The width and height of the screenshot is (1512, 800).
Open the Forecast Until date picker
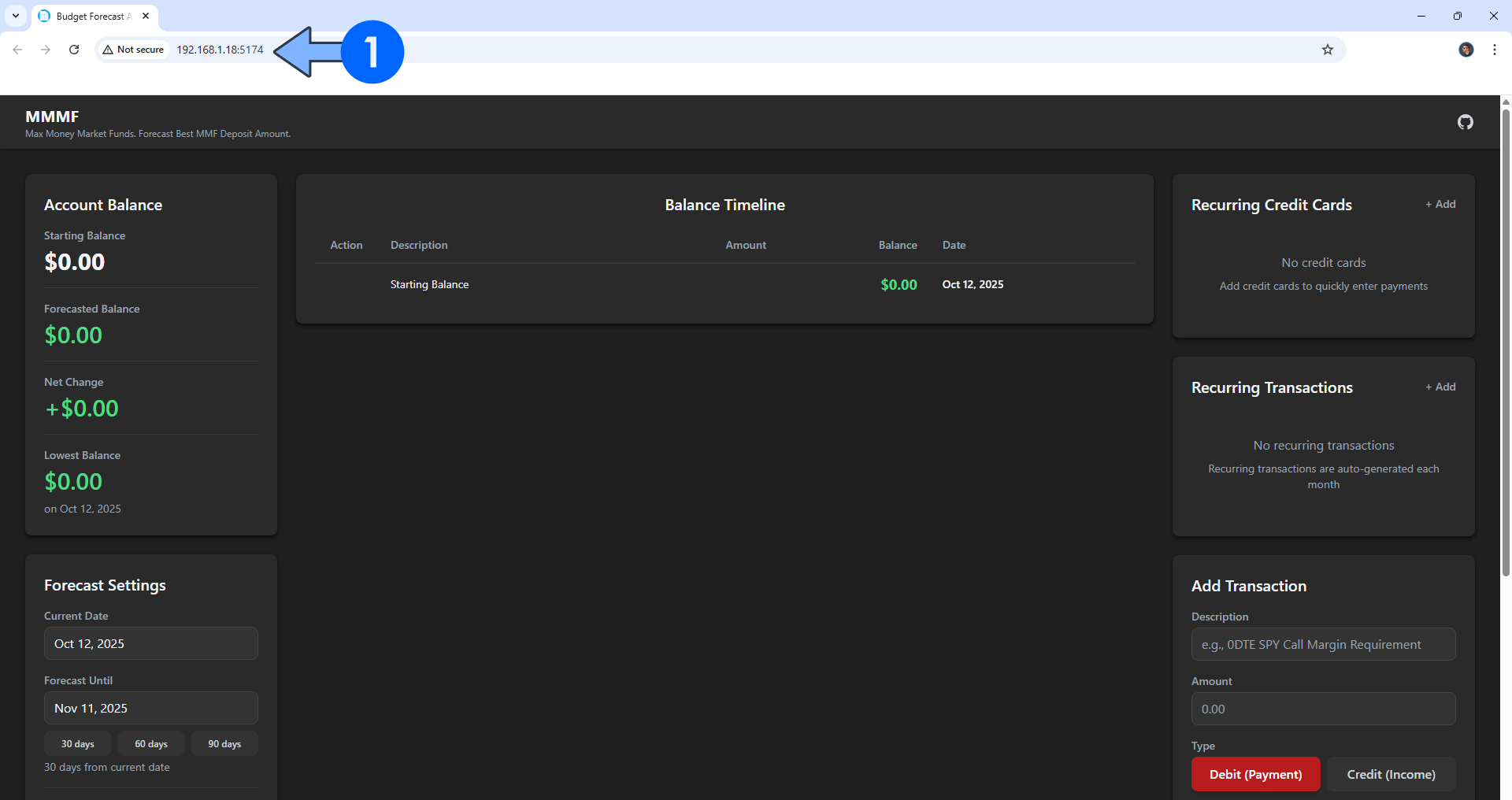(x=150, y=708)
